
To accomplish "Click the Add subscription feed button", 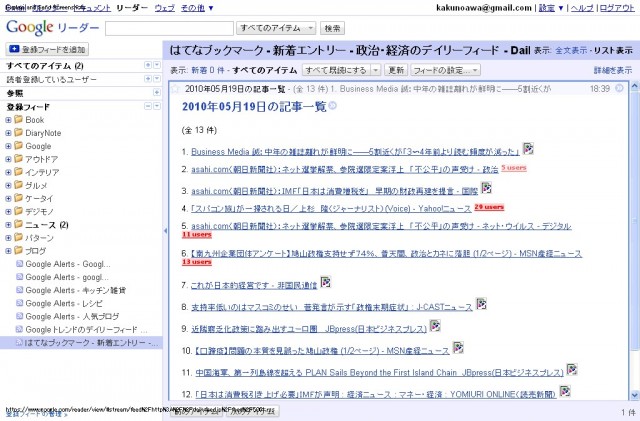I will pyautogui.click(x=47, y=49).
